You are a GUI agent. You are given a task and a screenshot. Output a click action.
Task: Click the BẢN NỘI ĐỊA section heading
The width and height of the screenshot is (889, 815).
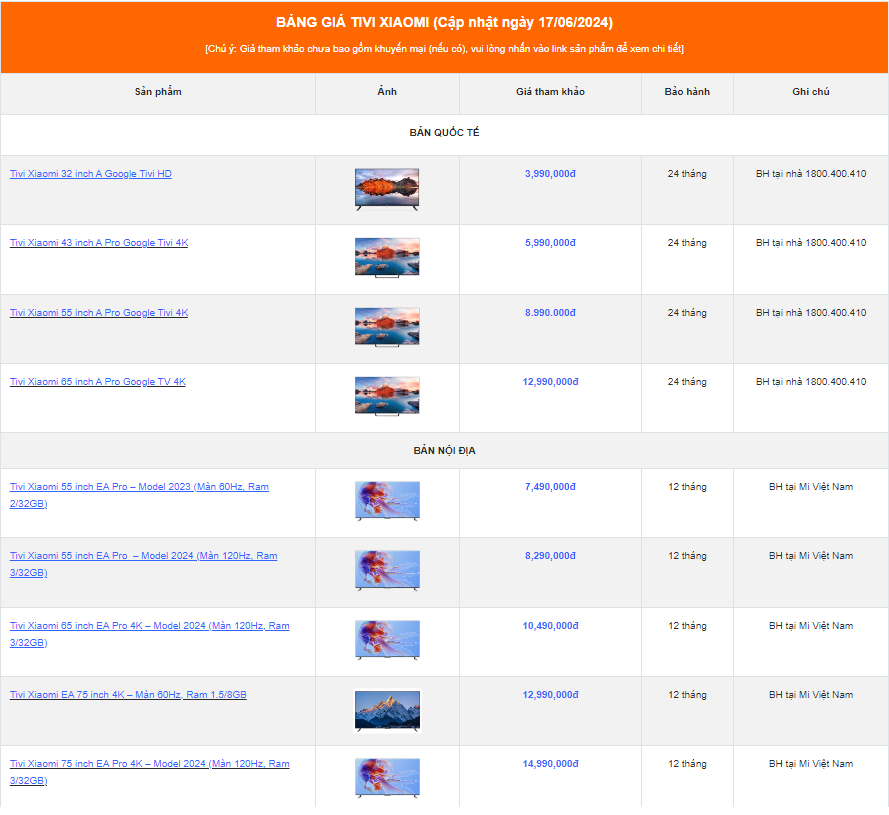click(444, 450)
